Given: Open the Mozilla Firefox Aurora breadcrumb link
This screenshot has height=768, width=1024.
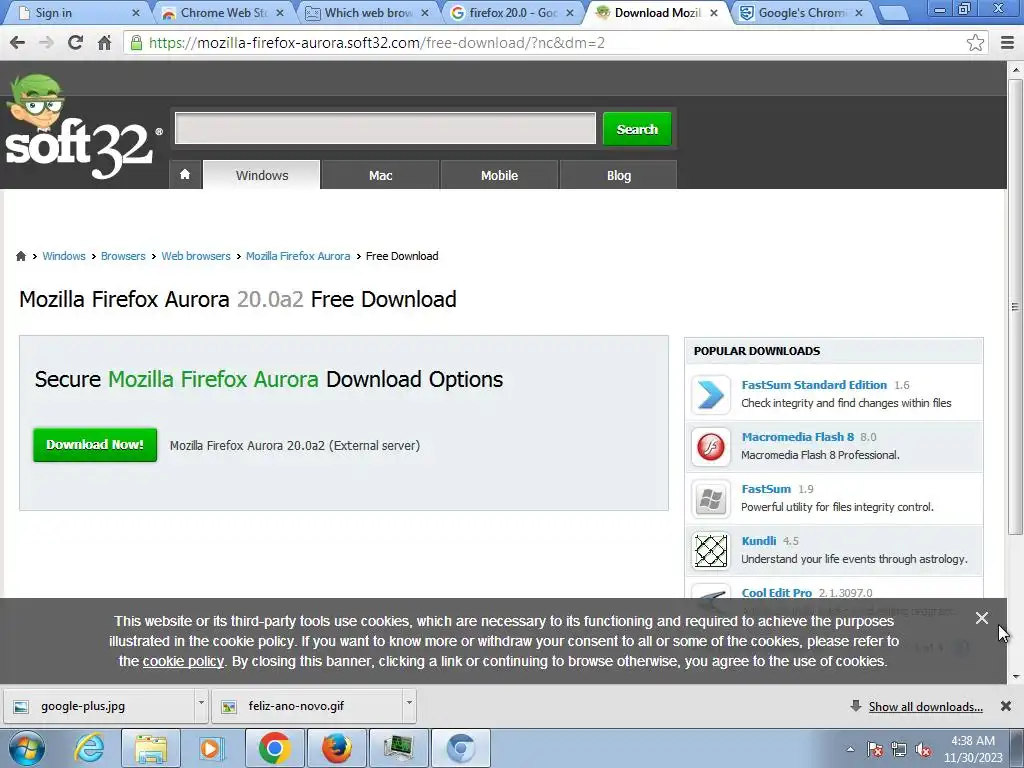Looking at the screenshot, I should [298, 256].
